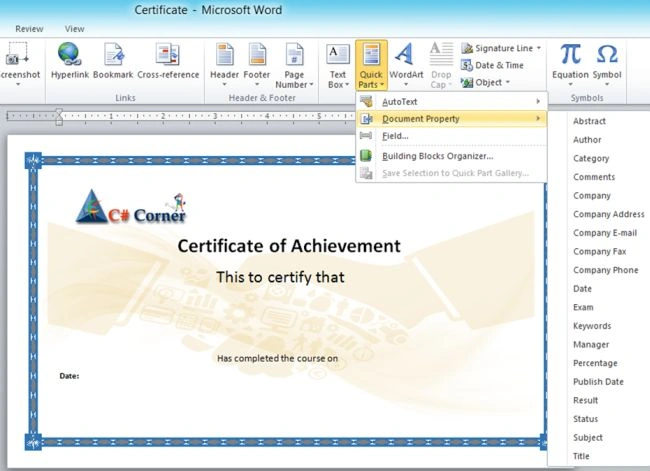The height and width of the screenshot is (471, 650).
Task: Expand the Footer dropdown arrow
Action: coord(257,84)
